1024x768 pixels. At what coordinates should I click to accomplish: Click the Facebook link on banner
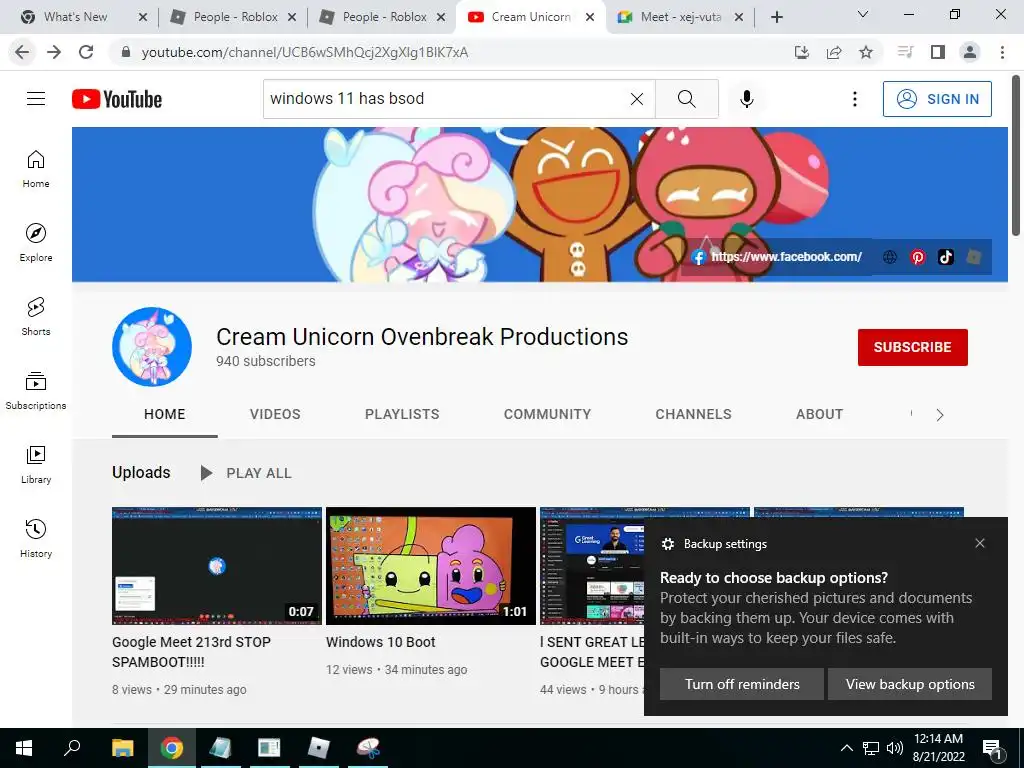[776, 257]
